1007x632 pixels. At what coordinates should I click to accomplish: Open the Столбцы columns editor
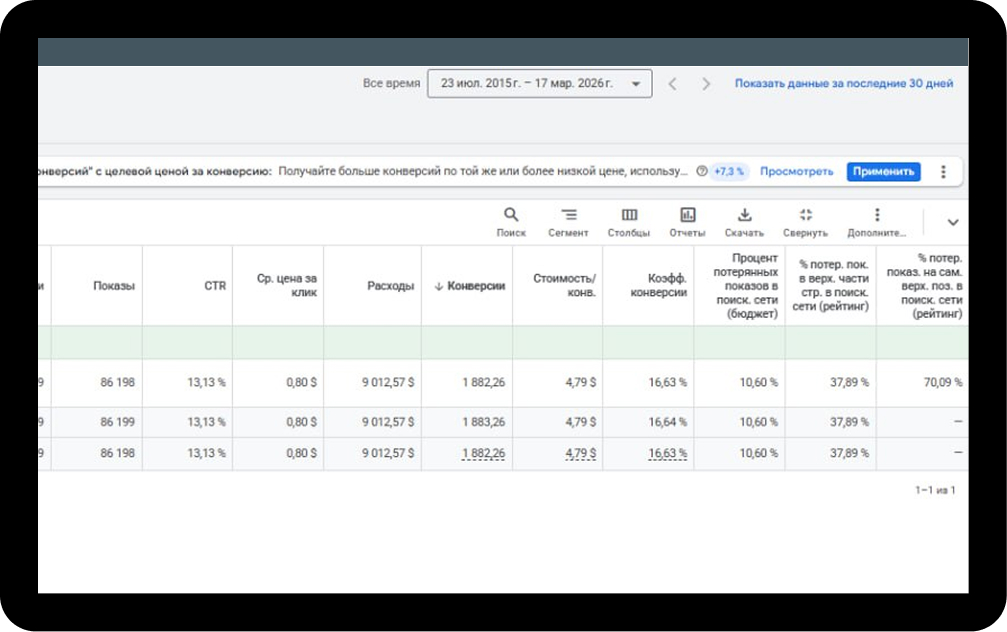pyautogui.click(x=629, y=215)
